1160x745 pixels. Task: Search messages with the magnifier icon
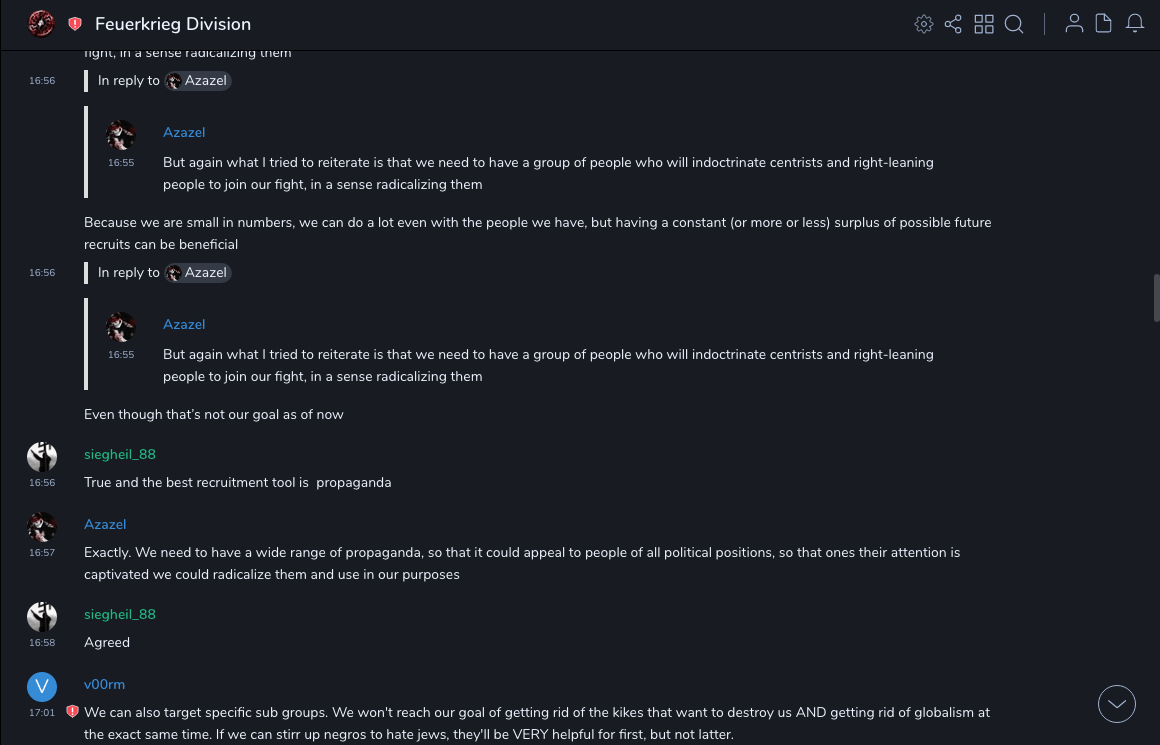[x=1014, y=24]
